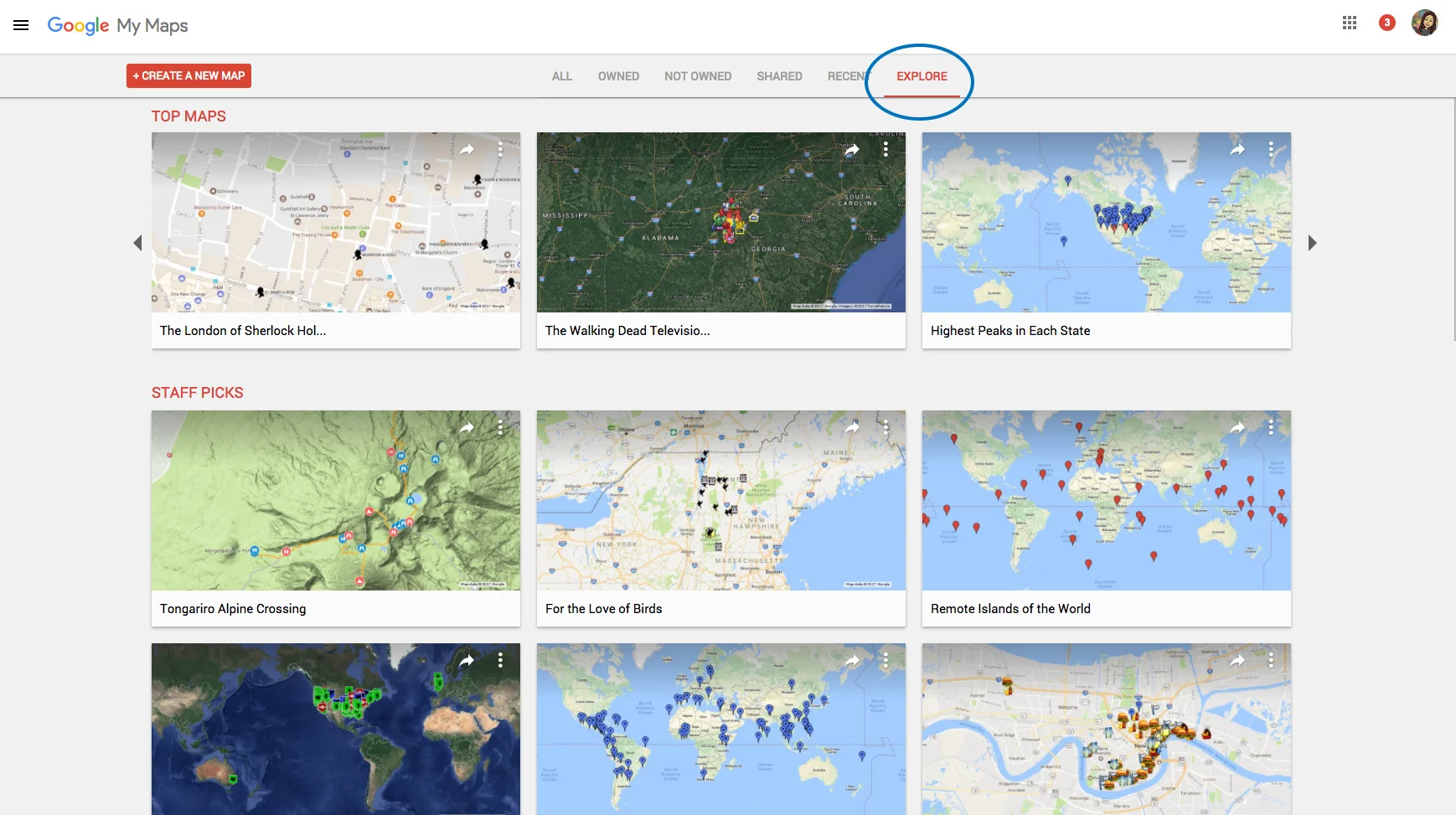The width and height of the screenshot is (1456, 815).
Task: Click the title 'For the Love of Birds'
Action: click(603, 609)
